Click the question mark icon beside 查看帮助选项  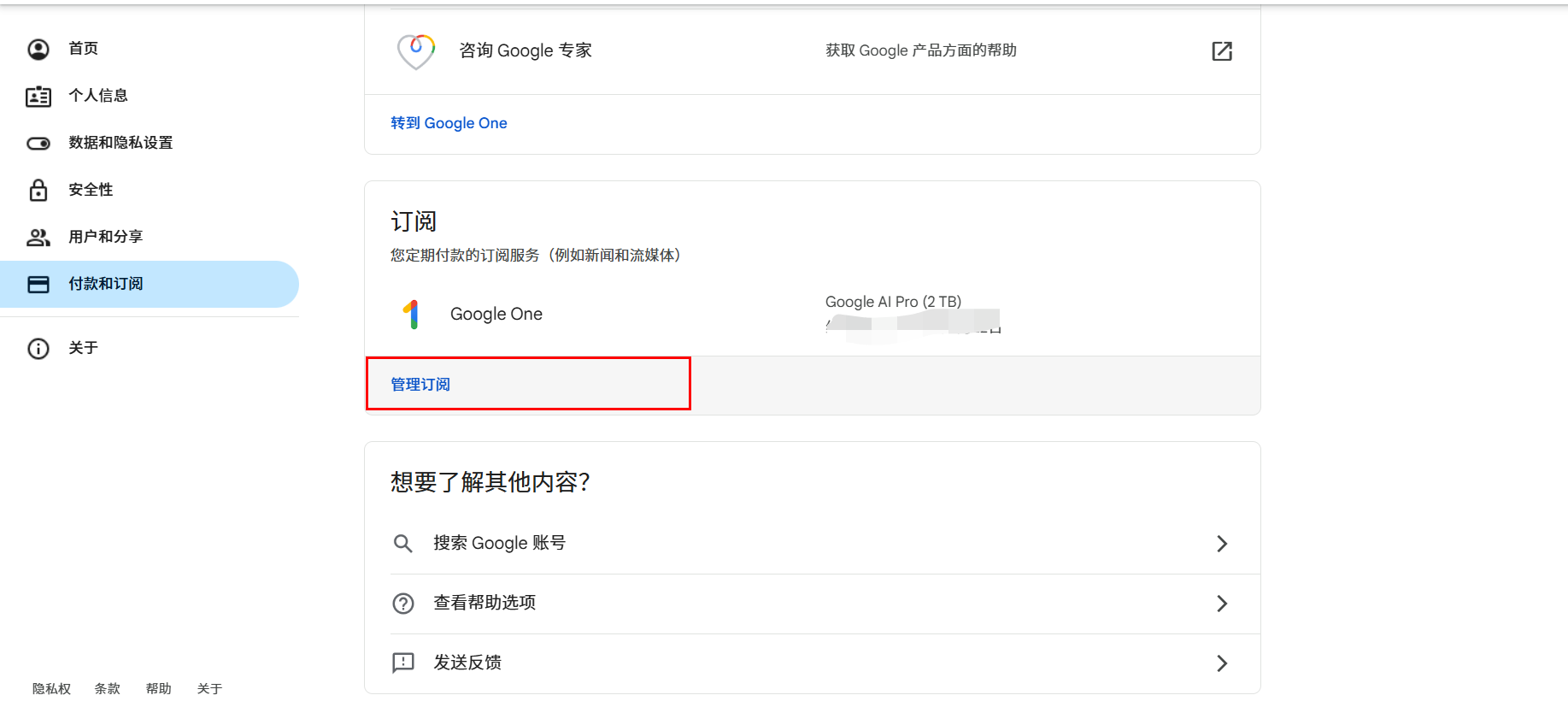tap(403, 604)
